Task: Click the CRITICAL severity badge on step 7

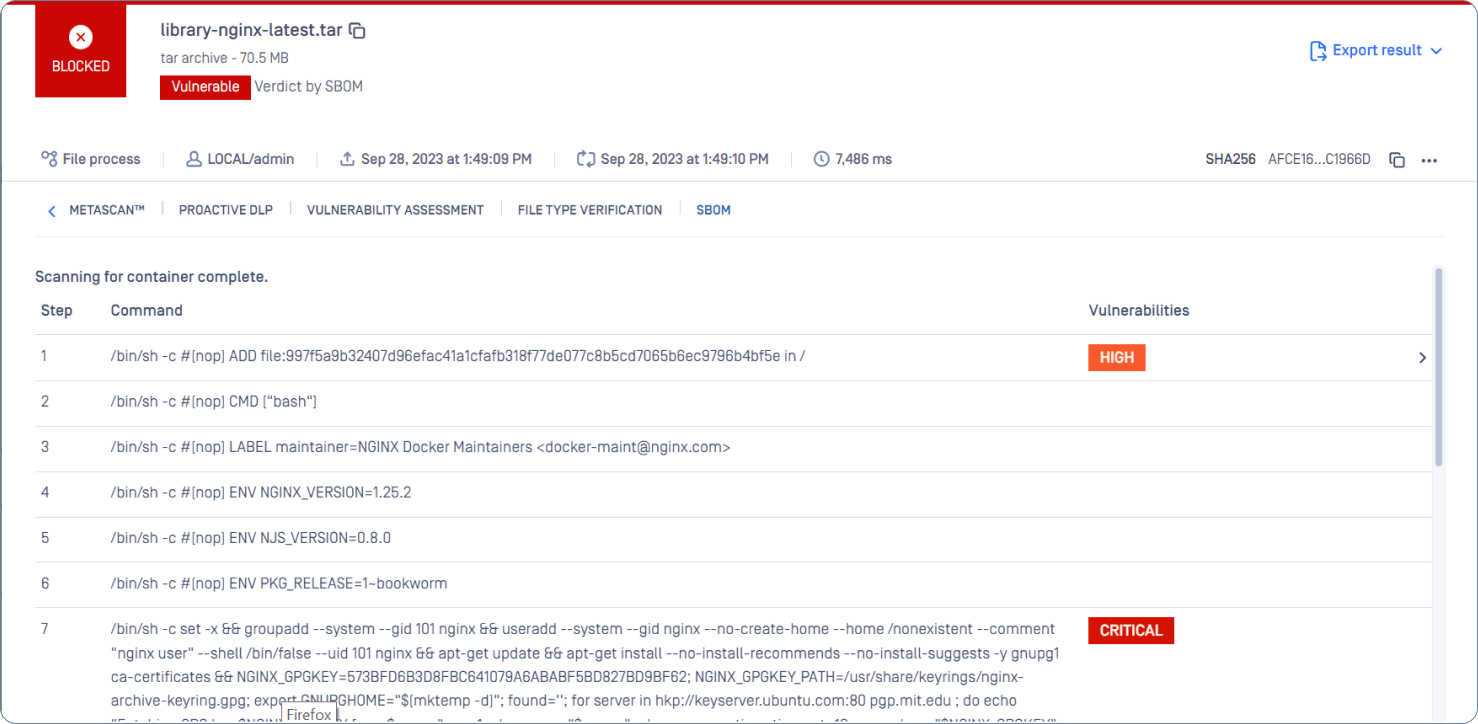Action: click(x=1131, y=631)
